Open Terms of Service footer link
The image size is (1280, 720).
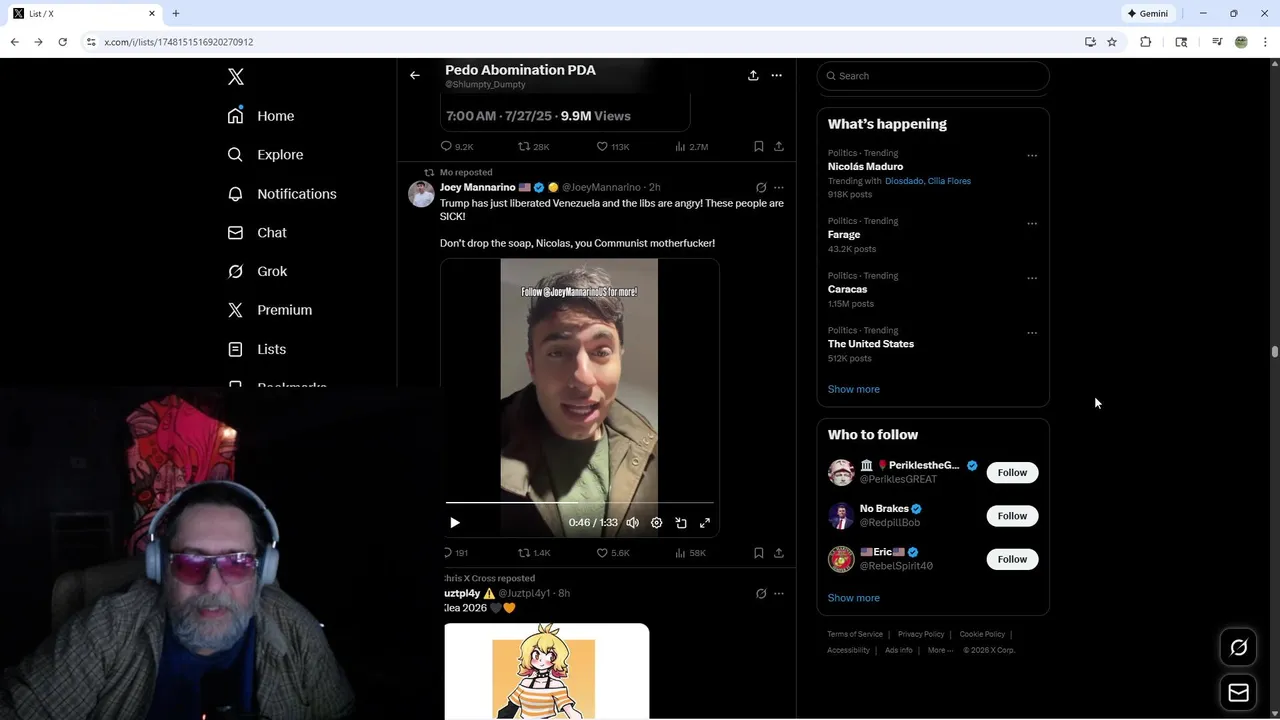coord(855,634)
